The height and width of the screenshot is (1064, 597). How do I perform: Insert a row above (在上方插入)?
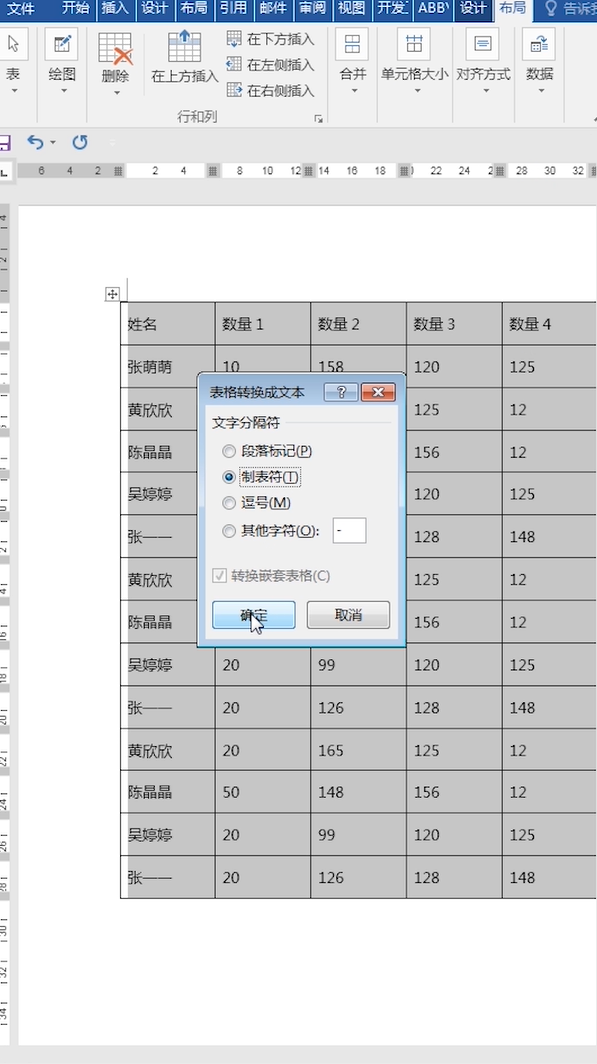tap(185, 57)
